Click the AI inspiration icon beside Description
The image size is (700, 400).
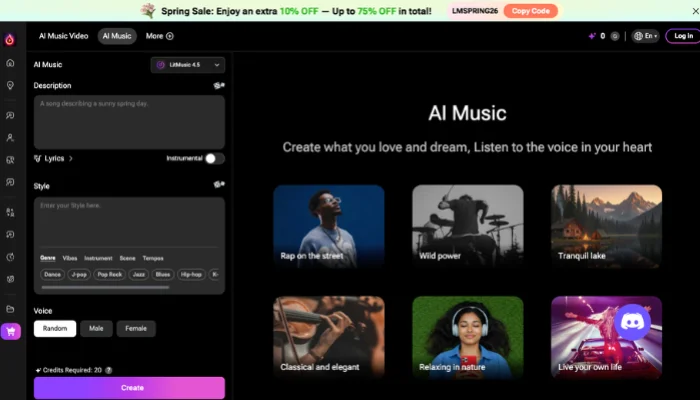coord(218,86)
